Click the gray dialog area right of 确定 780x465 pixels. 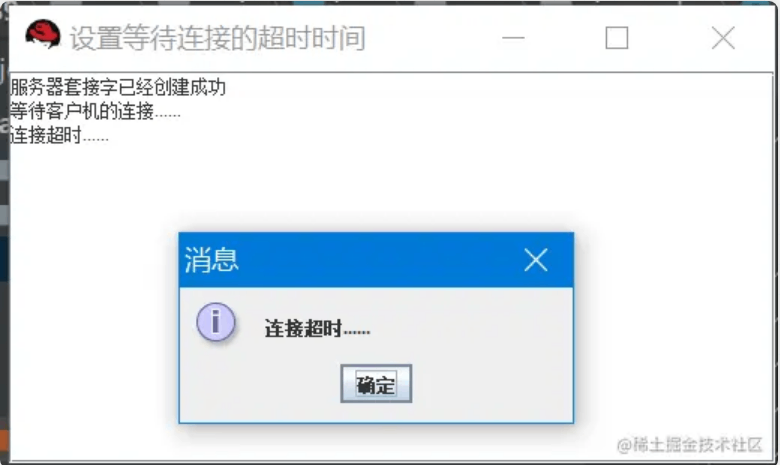490,383
